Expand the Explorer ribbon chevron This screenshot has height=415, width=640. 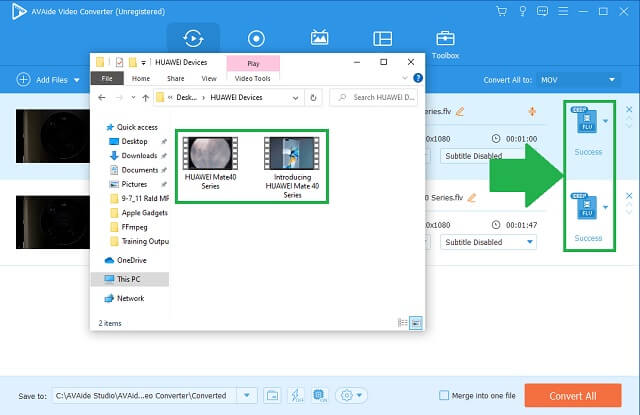click(404, 78)
